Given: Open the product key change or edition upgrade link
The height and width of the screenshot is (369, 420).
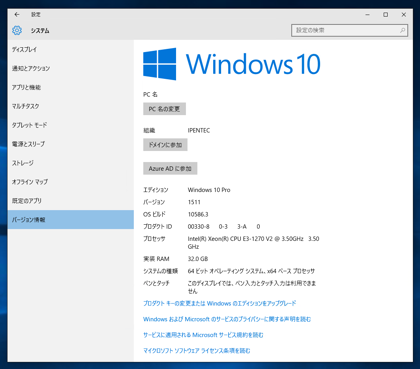Looking at the screenshot, I should click(220, 303).
